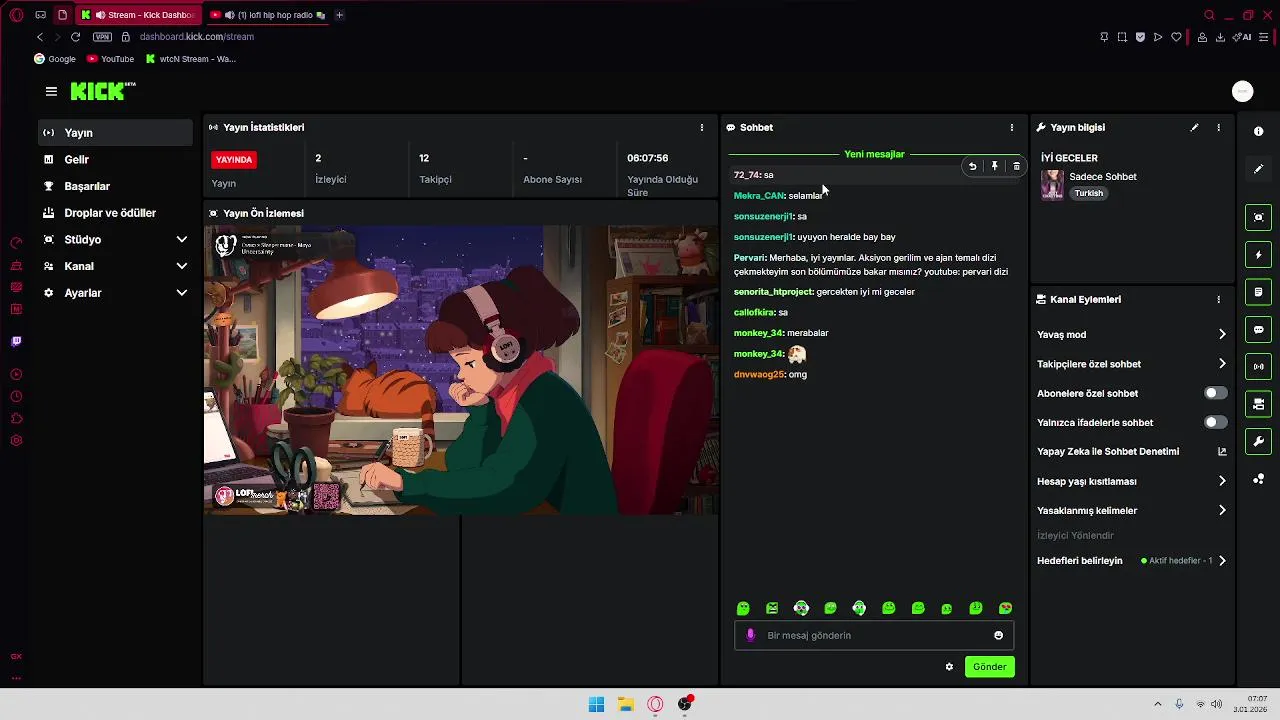Open Takipçilere özel sohbet chevron
This screenshot has width=1280, height=720.
tap(1221, 364)
